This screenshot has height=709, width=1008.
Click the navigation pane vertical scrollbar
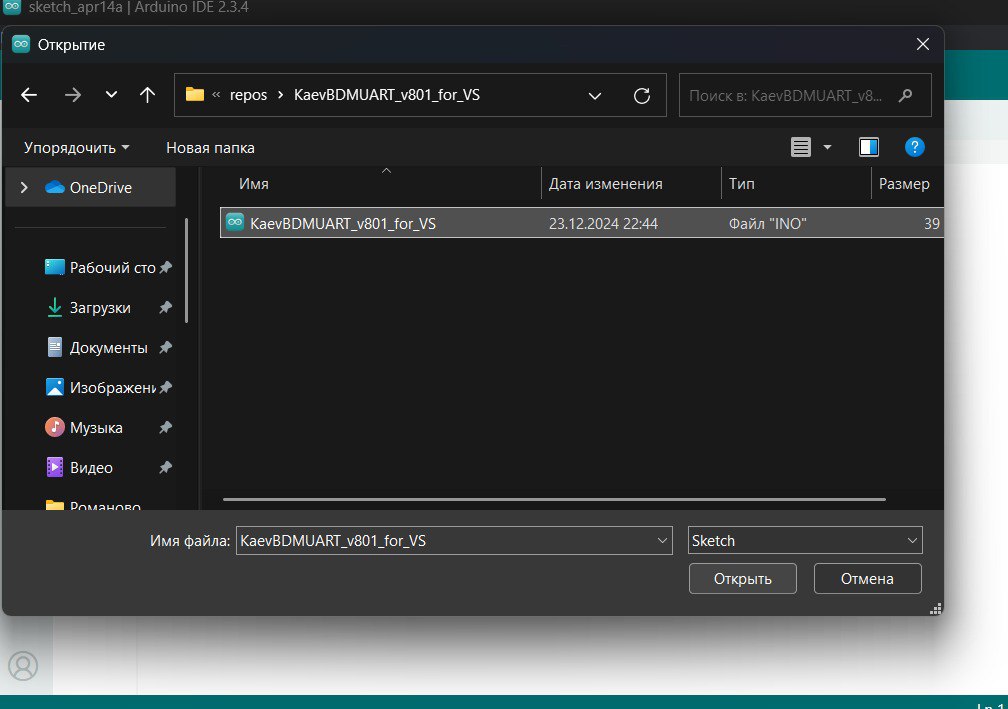point(186,270)
